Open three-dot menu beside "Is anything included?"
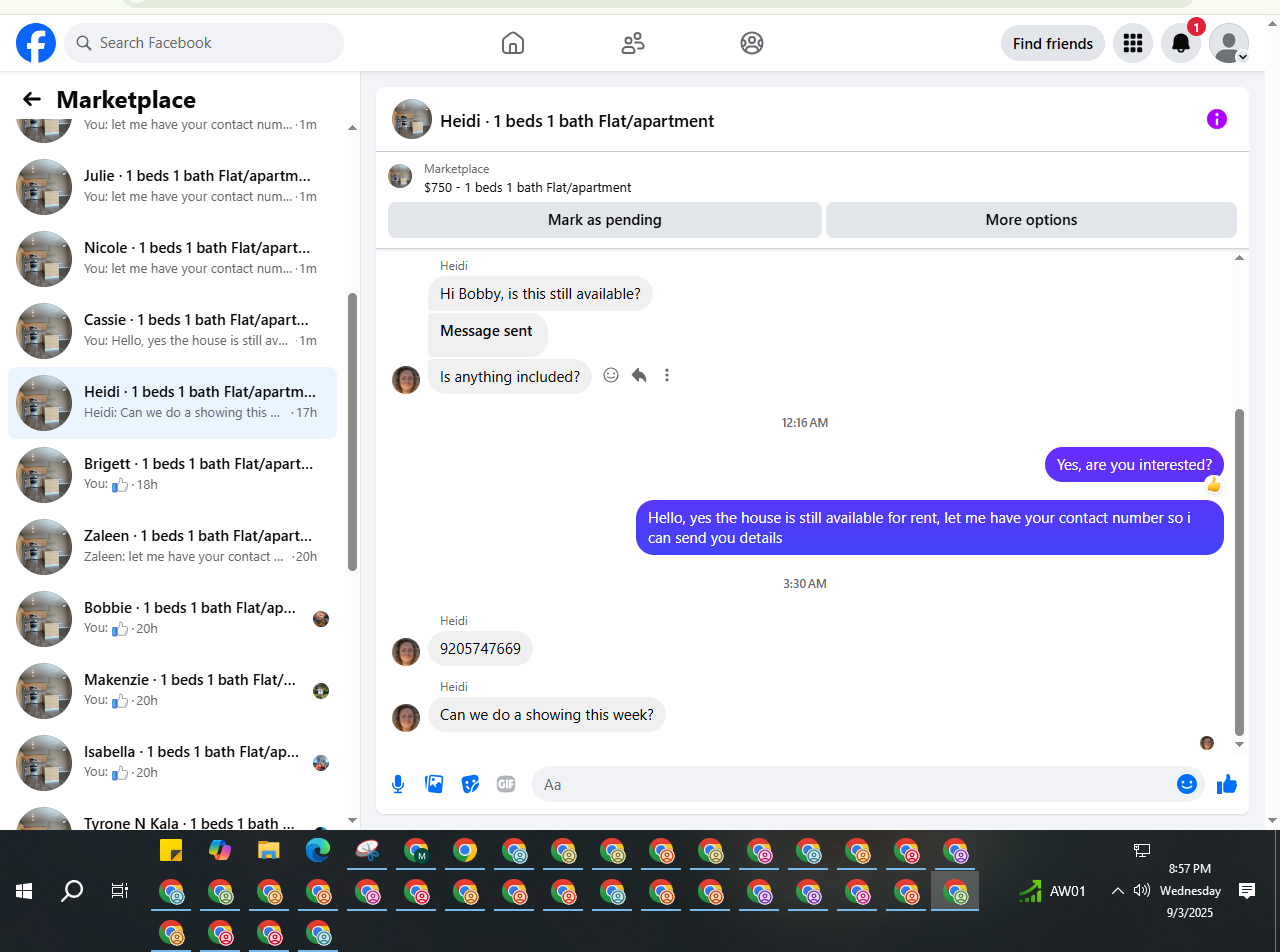1280x952 pixels. click(667, 375)
